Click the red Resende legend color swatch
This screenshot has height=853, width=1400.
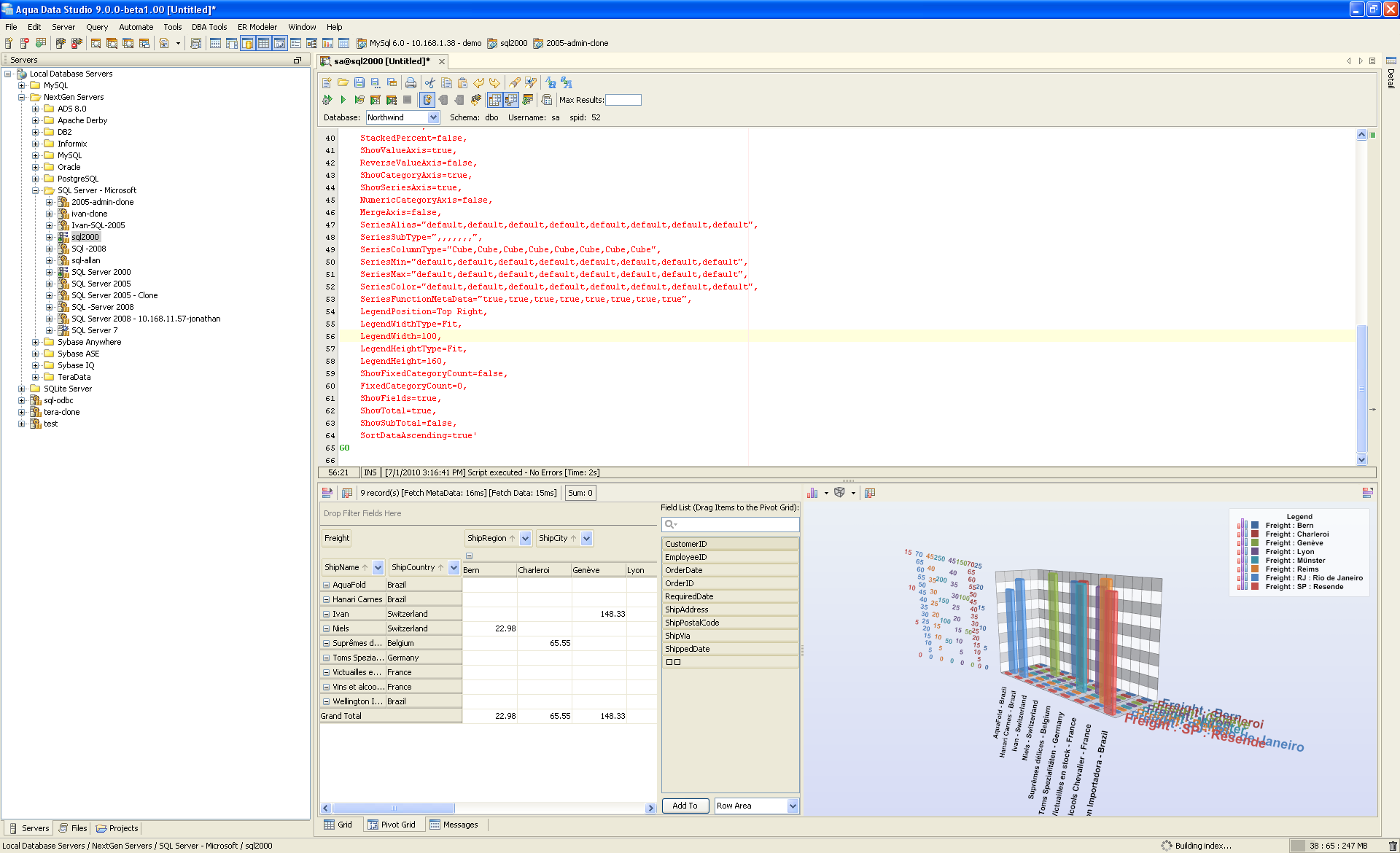1255,587
